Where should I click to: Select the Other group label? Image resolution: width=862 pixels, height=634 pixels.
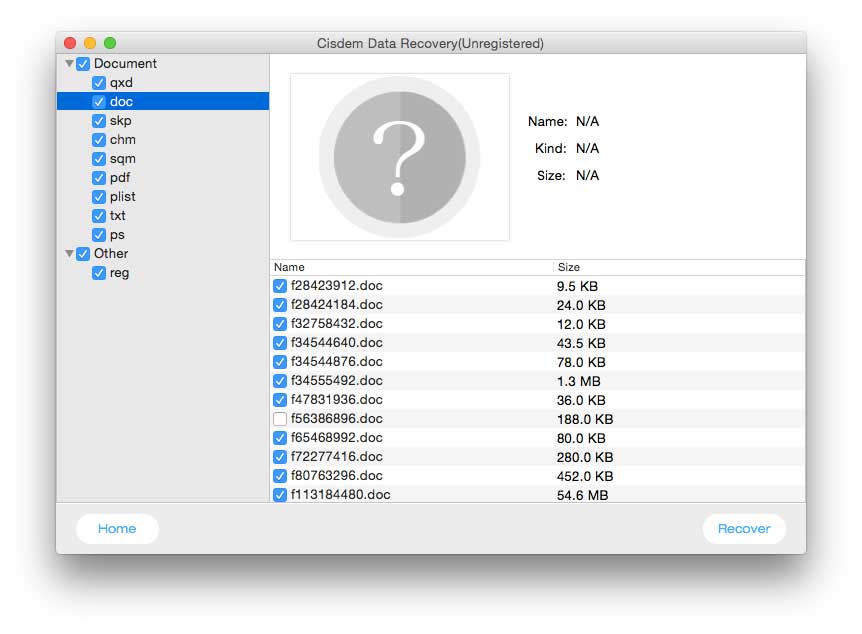pyautogui.click(x=111, y=253)
